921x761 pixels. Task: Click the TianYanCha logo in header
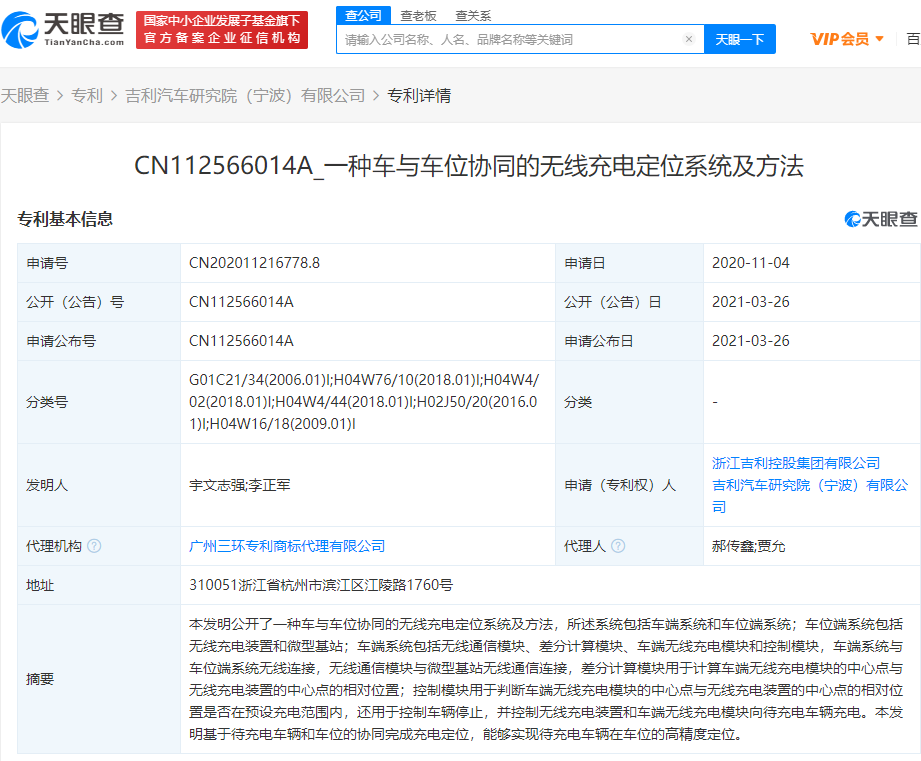click(x=63, y=29)
